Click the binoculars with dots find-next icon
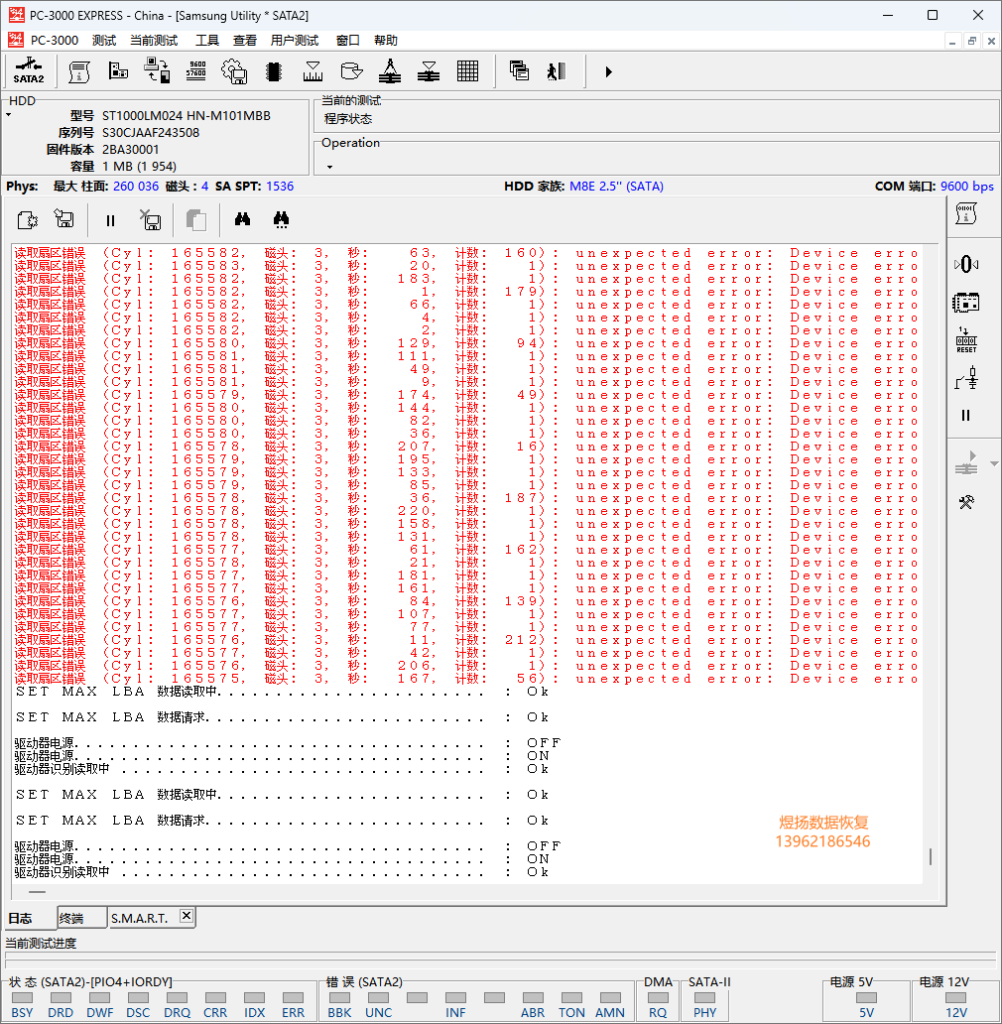Viewport: 1002px width, 1024px height. (x=281, y=220)
